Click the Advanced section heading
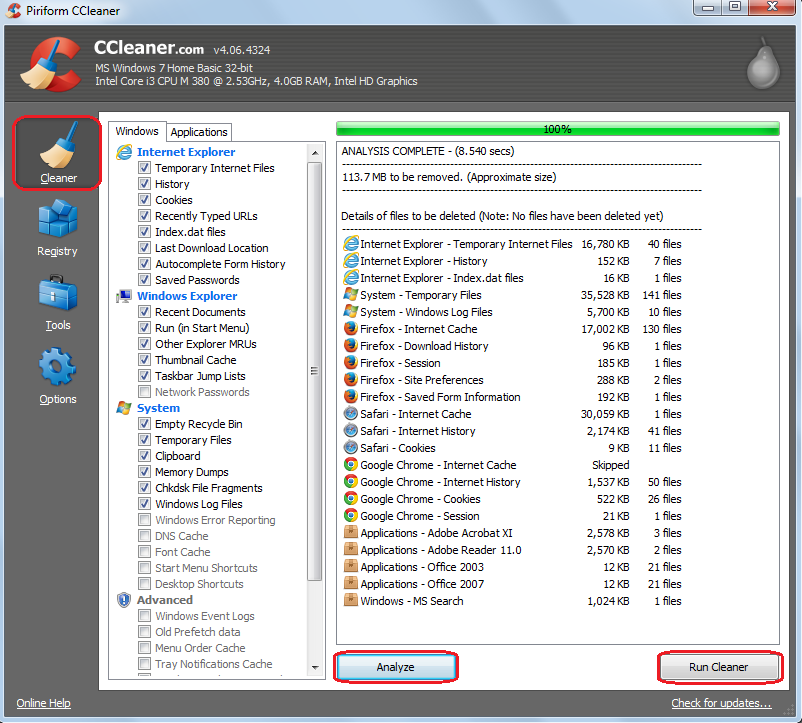The width and height of the screenshot is (802, 723). coord(165,600)
